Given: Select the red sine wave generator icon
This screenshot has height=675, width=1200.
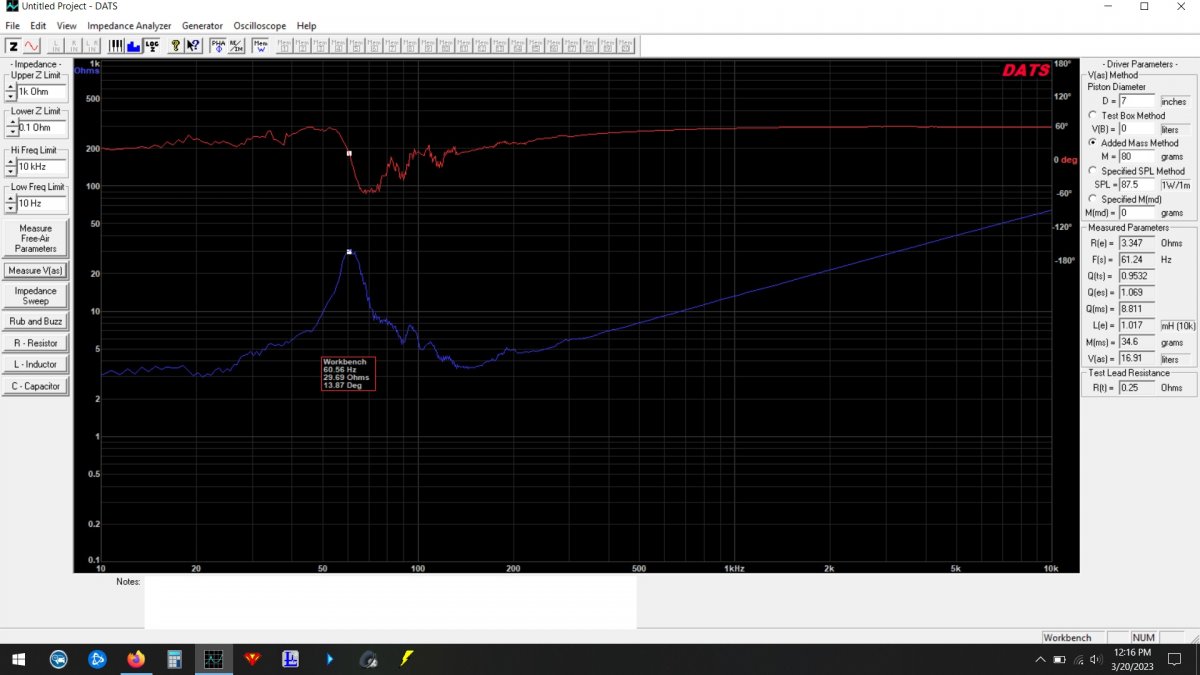Looking at the screenshot, I should (x=32, y=45).
